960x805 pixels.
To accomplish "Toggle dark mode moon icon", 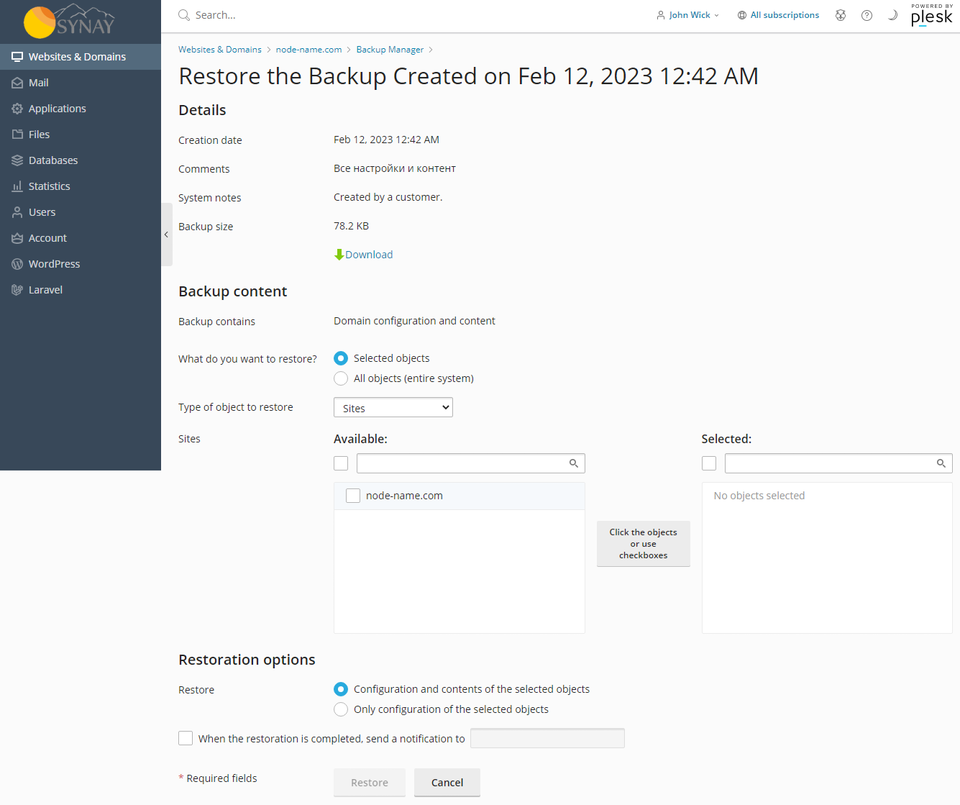I will tap(893, 15).
